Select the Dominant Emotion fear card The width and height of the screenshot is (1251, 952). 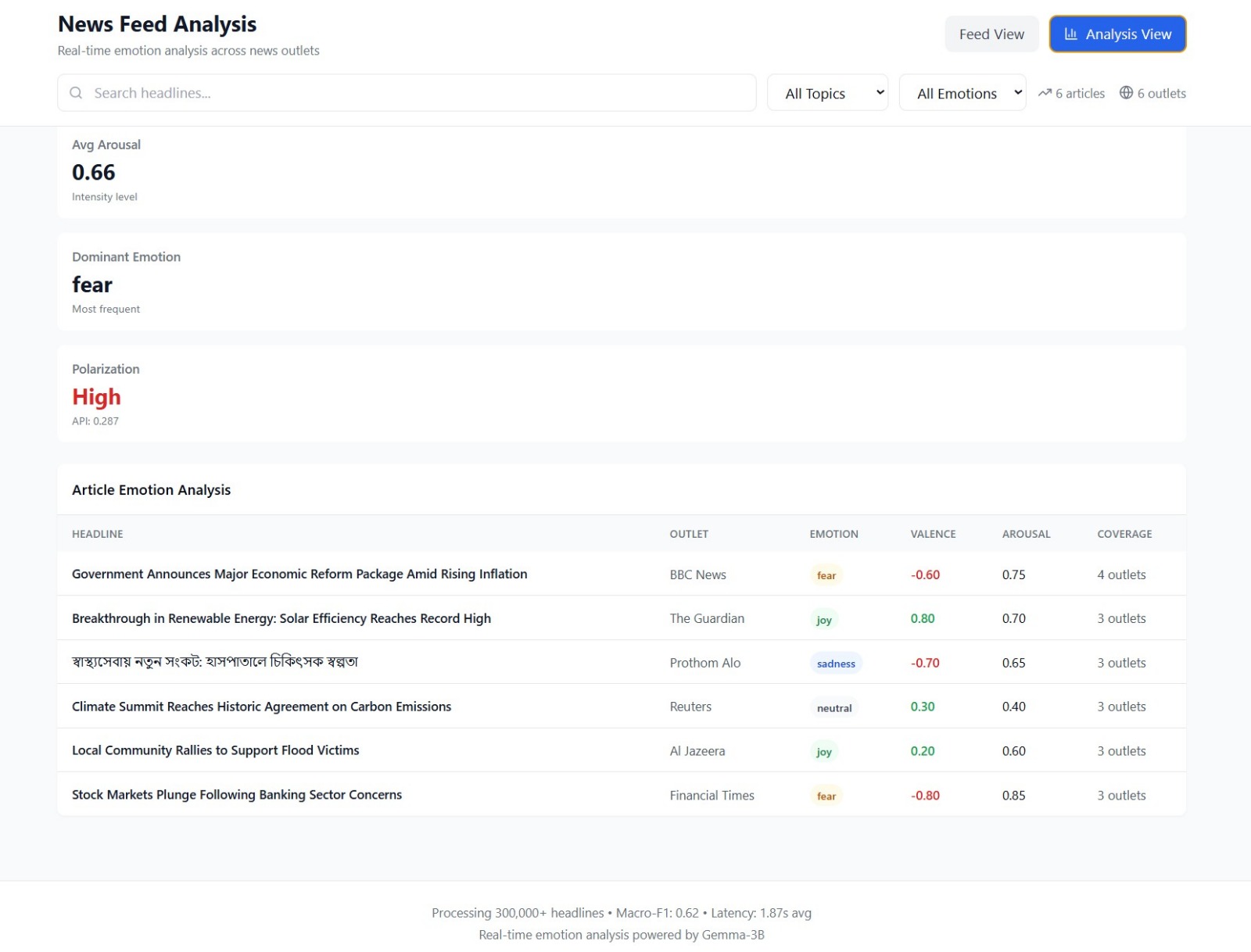(621, 281)
